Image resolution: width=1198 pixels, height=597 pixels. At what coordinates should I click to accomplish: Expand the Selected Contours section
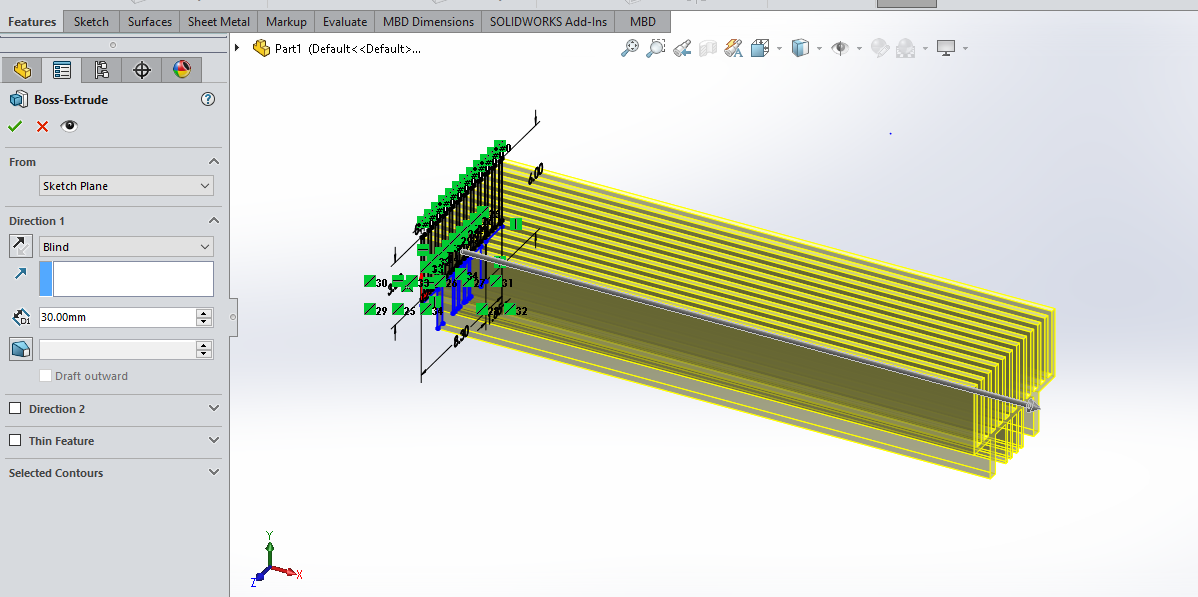[213, 473]
